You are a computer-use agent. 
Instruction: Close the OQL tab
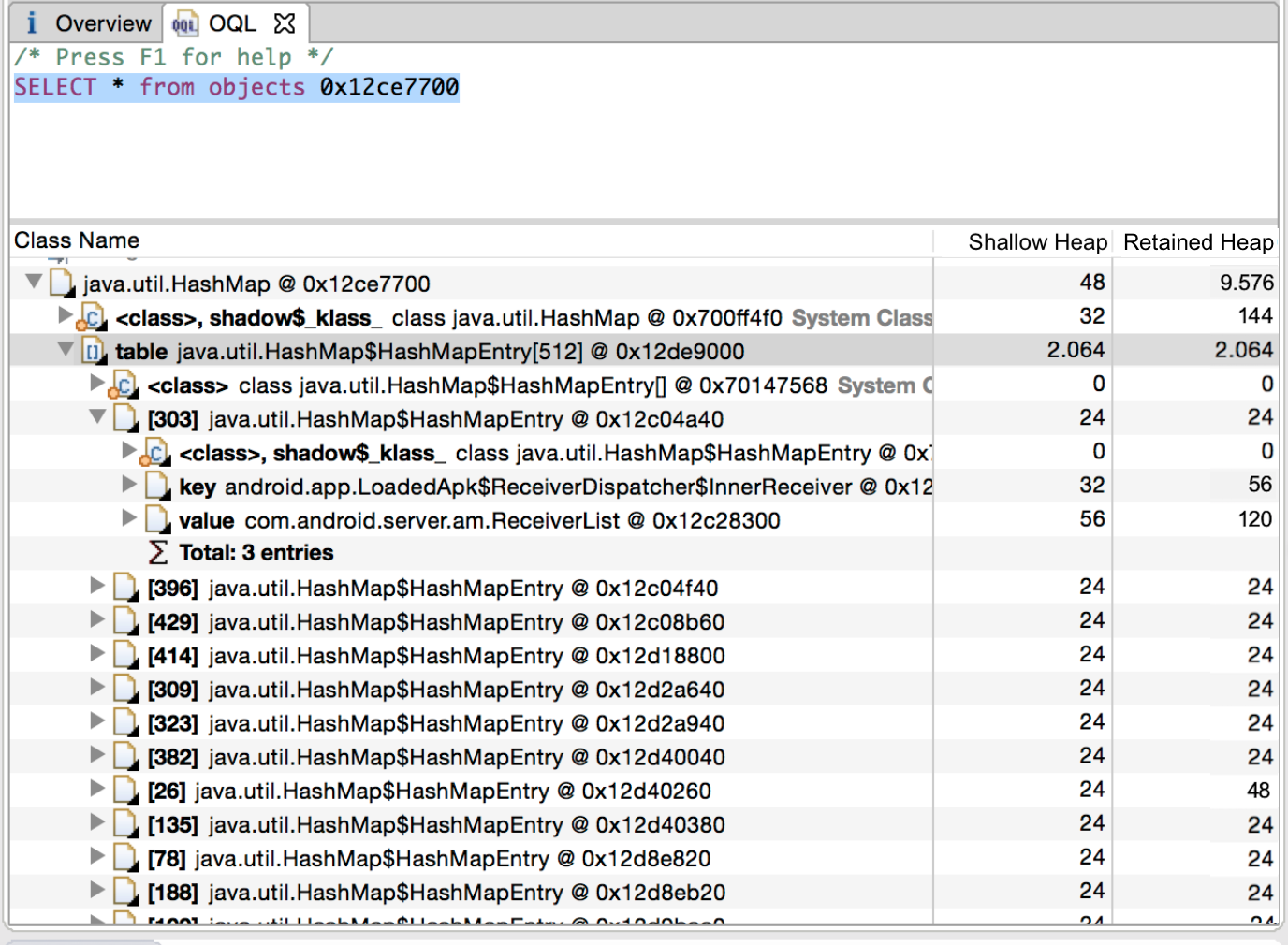tap(285, 23)
